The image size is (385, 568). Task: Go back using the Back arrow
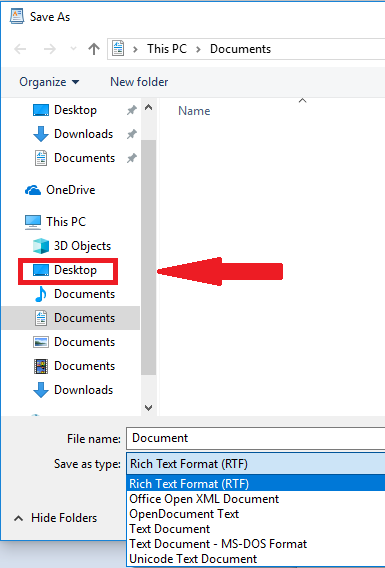pos(20,49)
